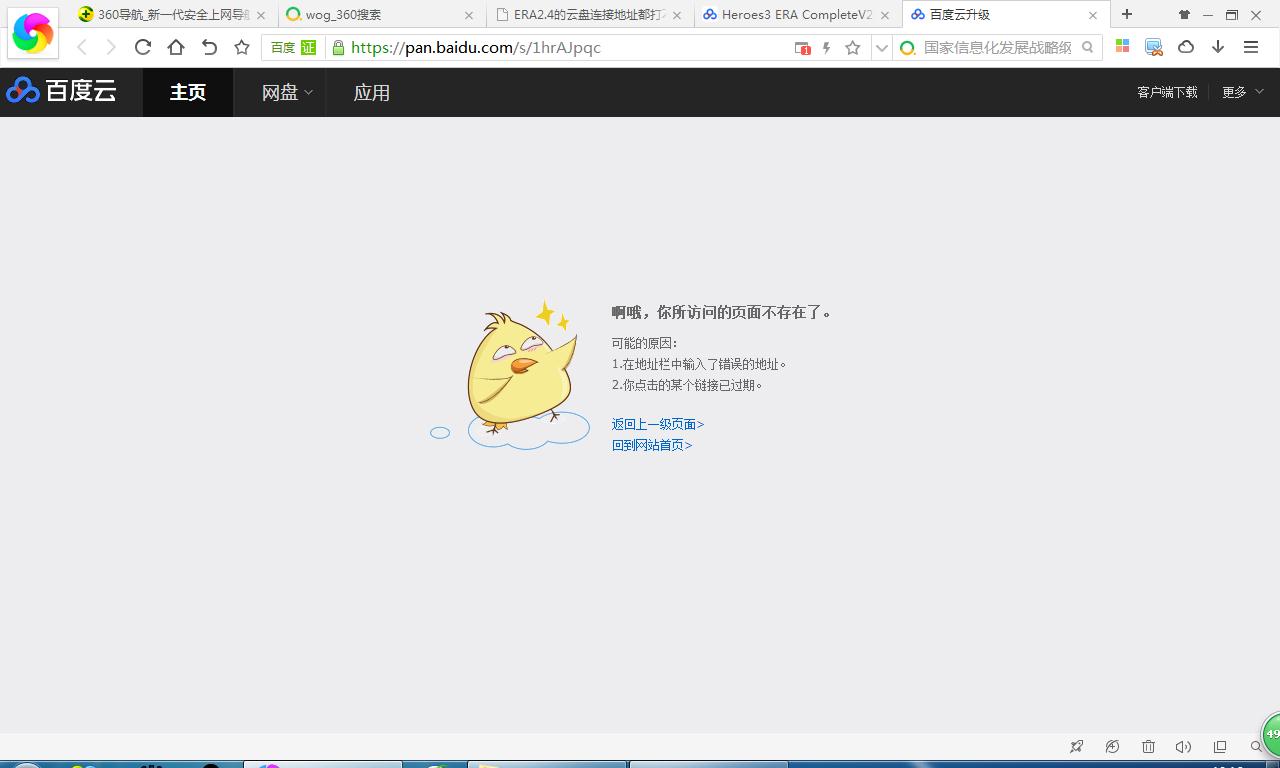Click the colorful apps grid icon
Screen dimensions: 1280x768
1122,47
